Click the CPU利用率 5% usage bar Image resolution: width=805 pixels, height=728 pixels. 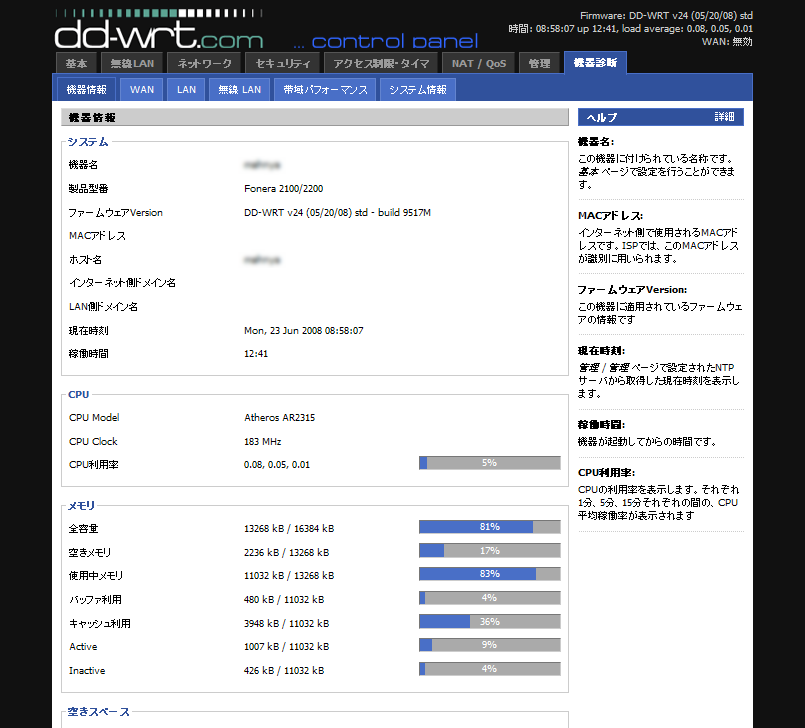489,463
